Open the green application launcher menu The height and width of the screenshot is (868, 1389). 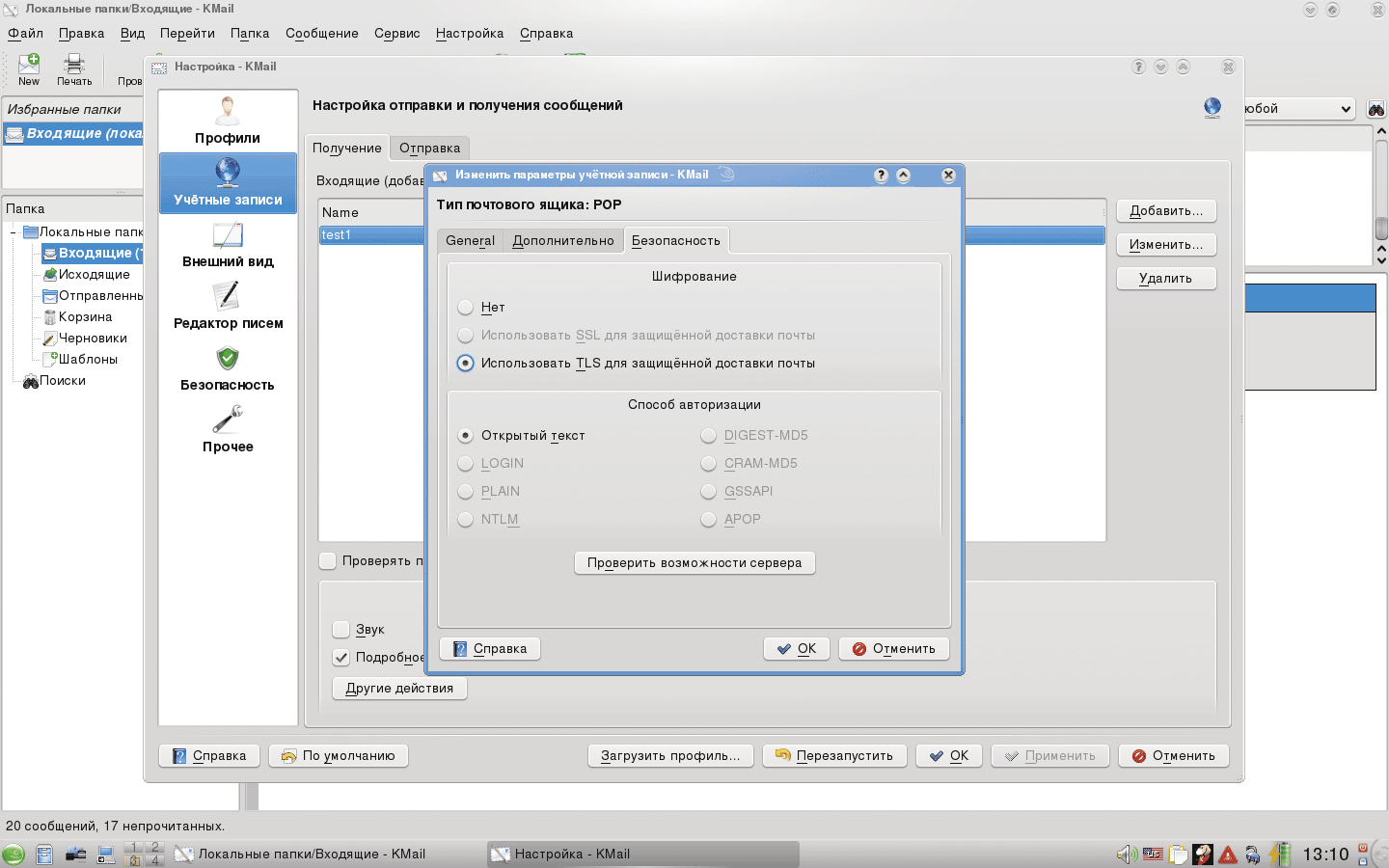(14, 854)
